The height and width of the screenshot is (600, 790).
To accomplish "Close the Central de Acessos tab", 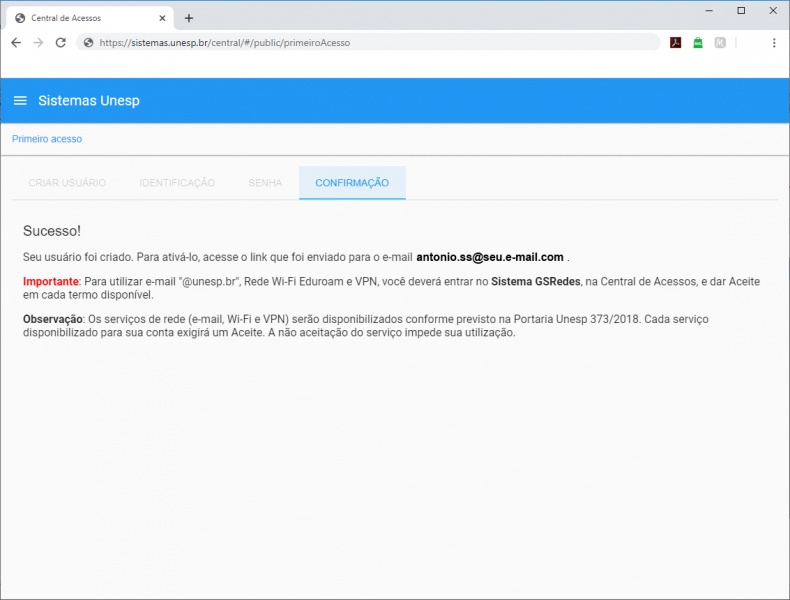I will [162, 18].
